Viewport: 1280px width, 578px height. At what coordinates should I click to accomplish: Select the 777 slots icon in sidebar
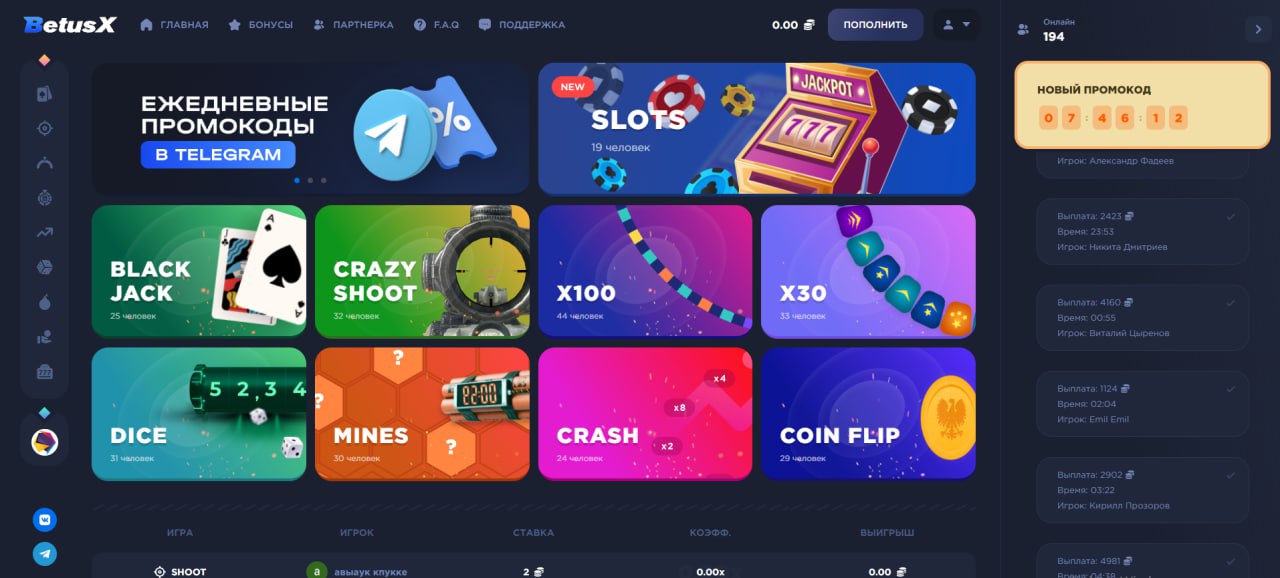(x=44, y=372)
